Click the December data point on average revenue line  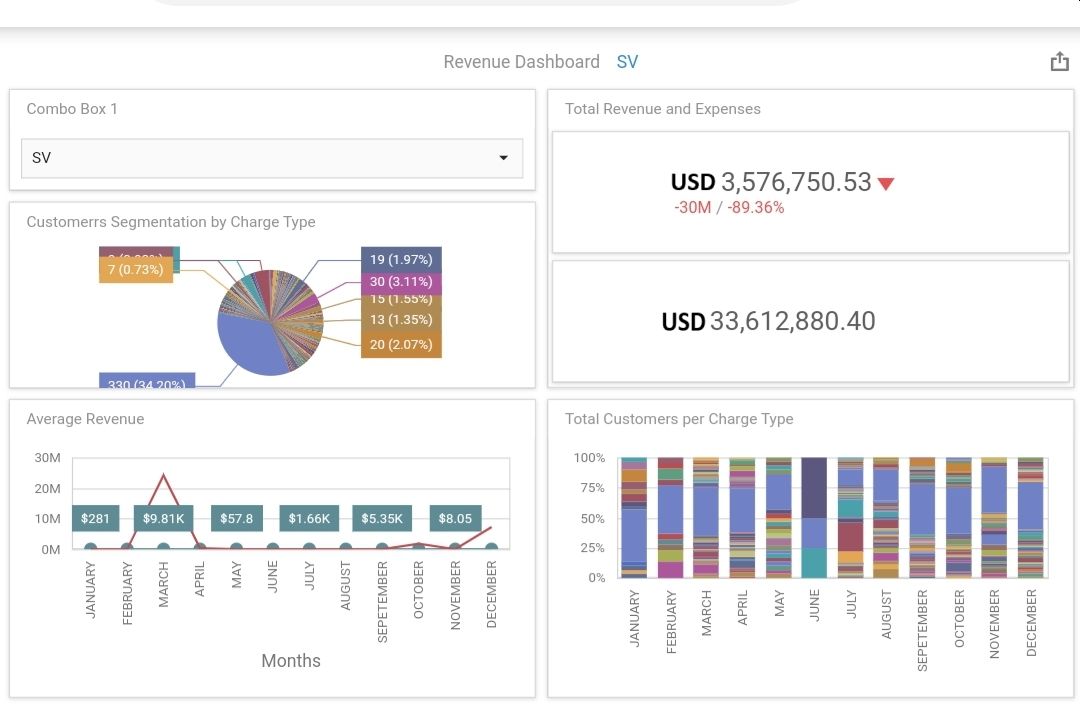coord(491,528)
